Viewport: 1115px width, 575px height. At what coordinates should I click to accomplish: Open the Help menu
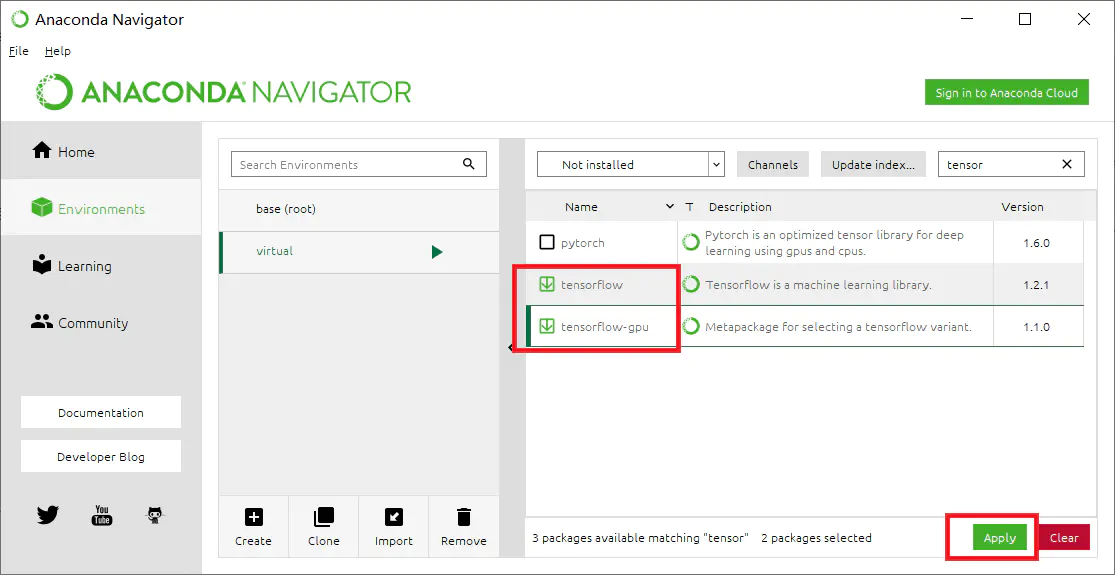(x=58, y=51)
